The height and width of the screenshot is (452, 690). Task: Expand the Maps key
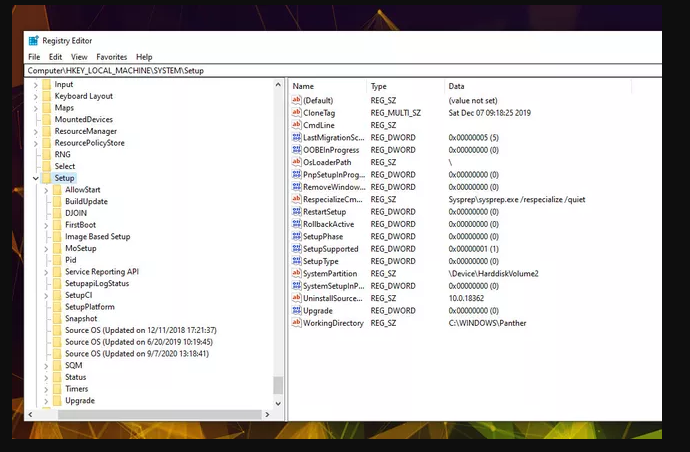click(36, 108)
